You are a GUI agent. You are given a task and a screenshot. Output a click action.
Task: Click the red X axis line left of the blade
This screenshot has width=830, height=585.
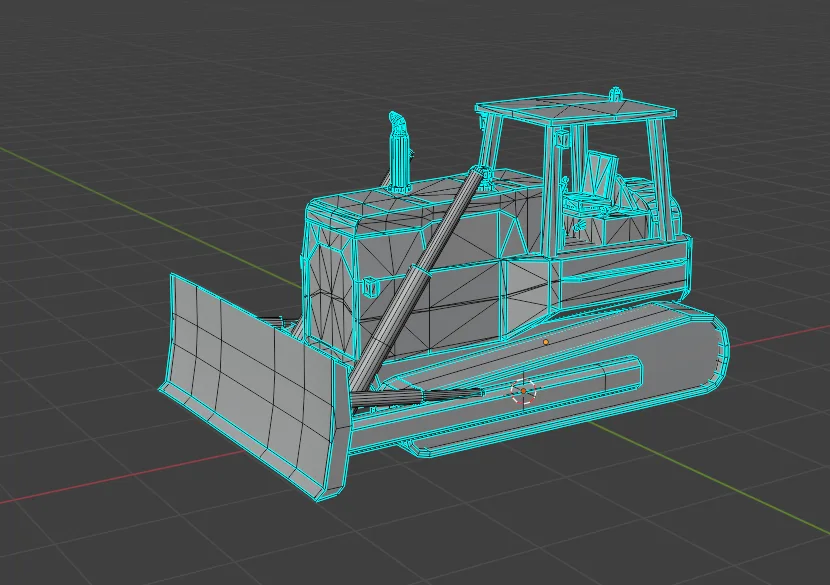[106, 480]
